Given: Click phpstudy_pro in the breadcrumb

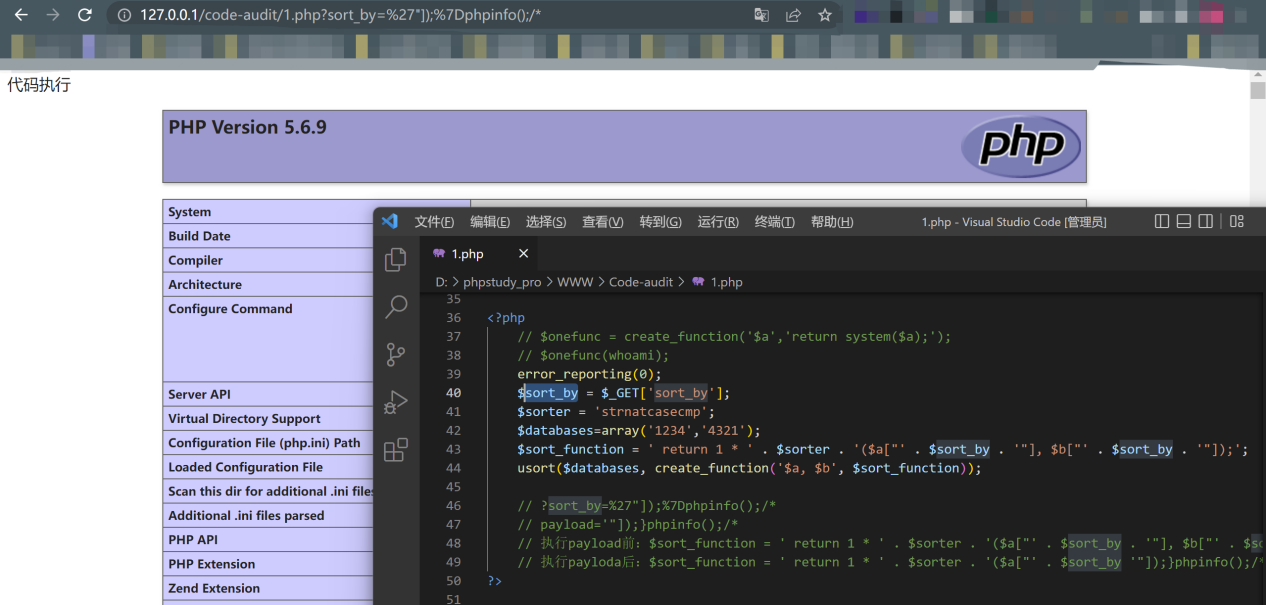Looking at the screenshot, I should coord(502,282).
